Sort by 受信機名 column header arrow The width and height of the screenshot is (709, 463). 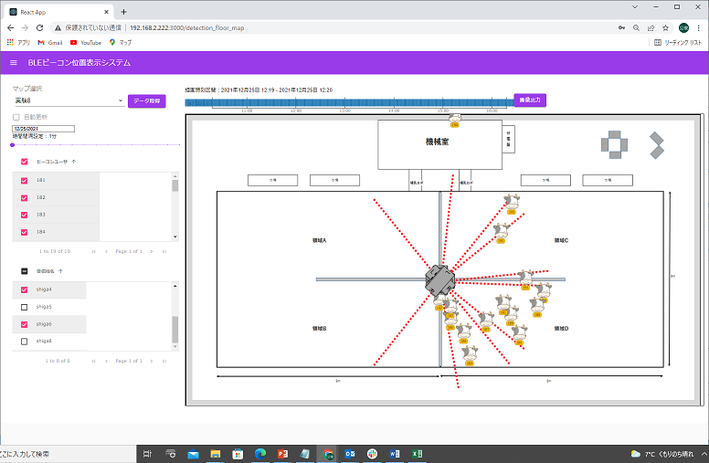click(x=61, y=271)
